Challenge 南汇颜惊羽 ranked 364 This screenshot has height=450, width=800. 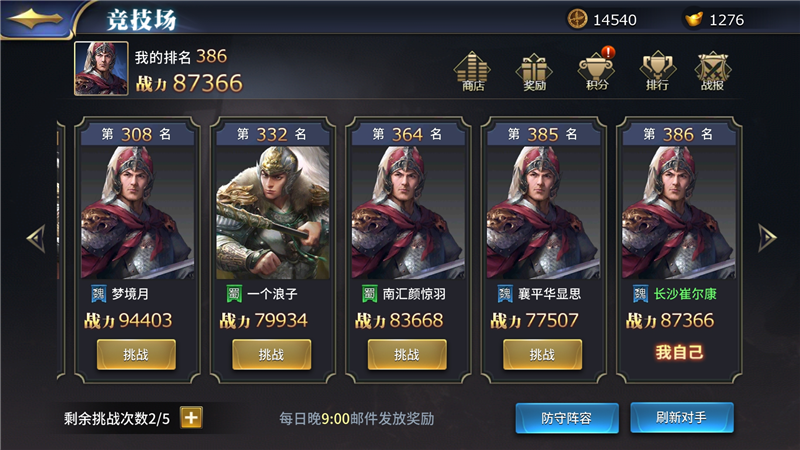pos(407,354)
